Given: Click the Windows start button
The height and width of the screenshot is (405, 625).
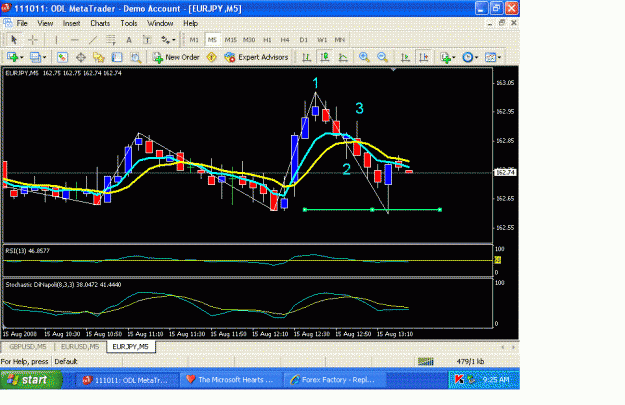Looking at the screenshot, I should point(31,379).
